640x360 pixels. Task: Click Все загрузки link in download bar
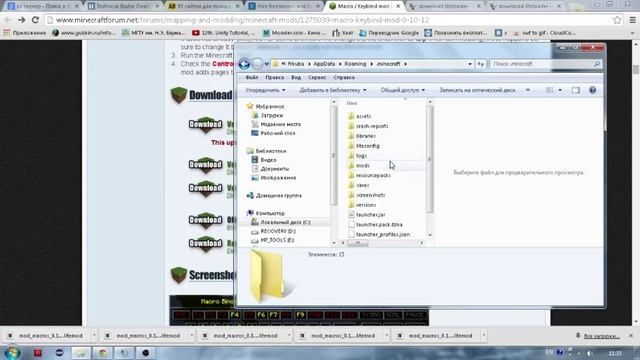(x=601, y=336)
